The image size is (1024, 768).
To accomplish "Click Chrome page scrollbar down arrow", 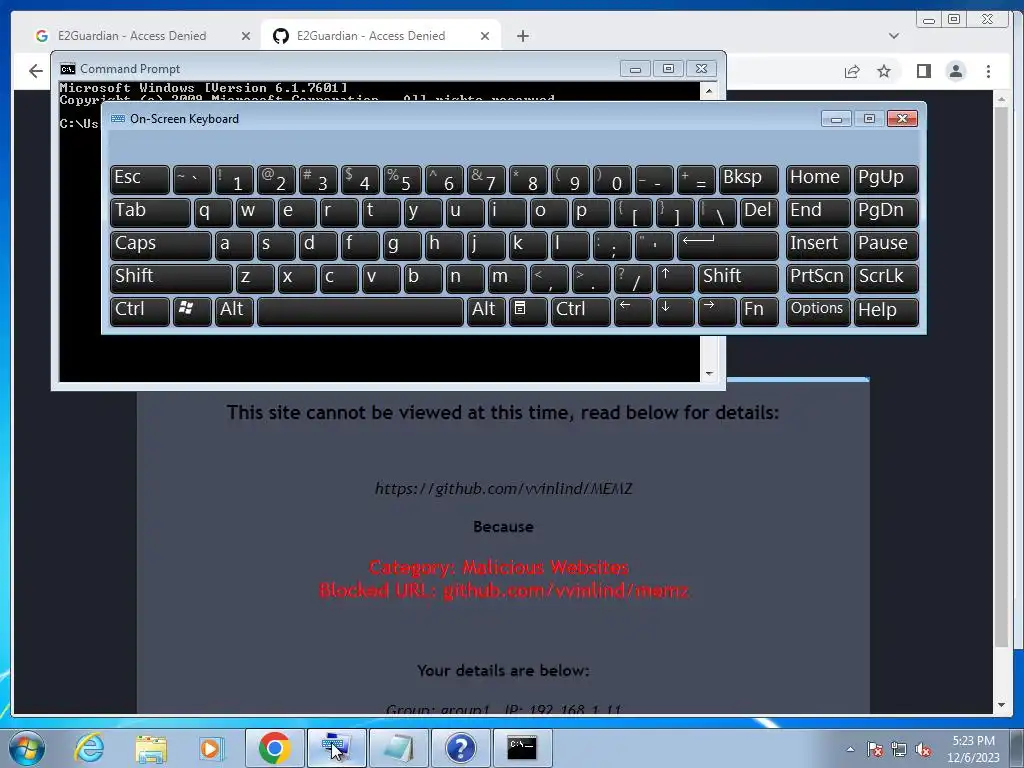I will pyautogui.click(x=1002, y=705).
